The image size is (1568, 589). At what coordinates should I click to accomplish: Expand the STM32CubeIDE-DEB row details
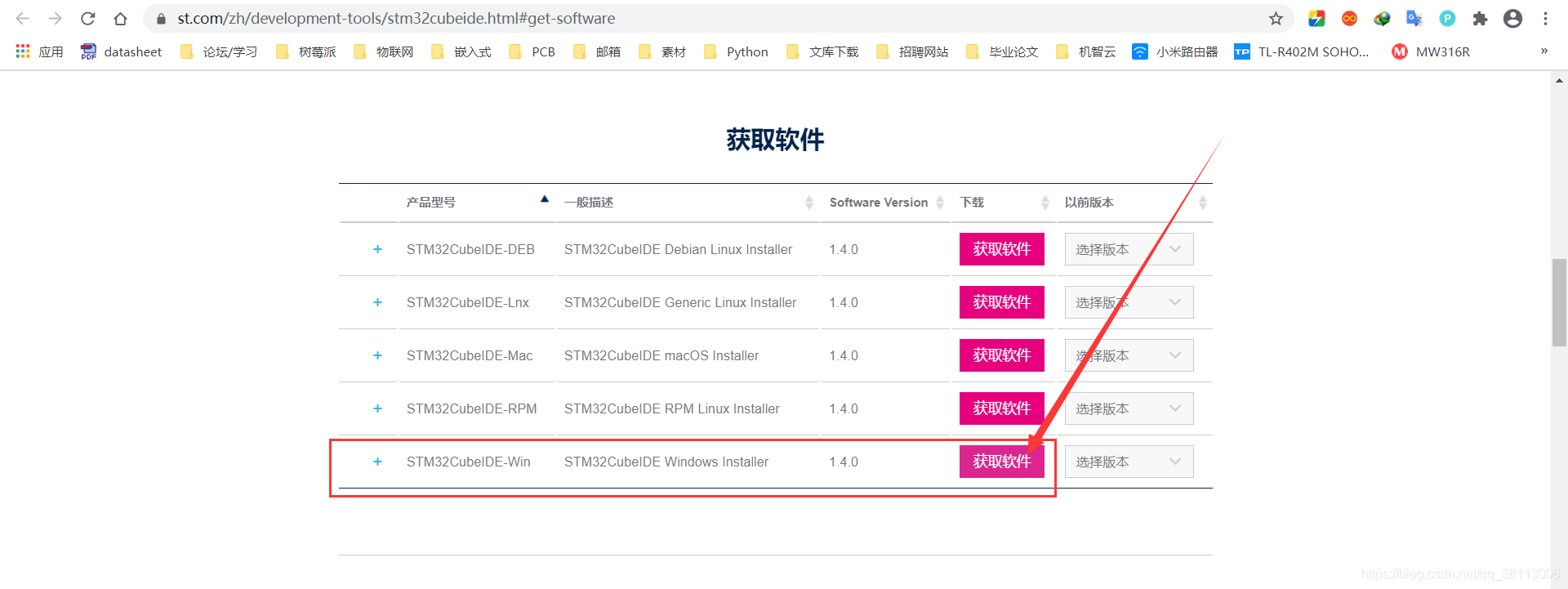377,249
